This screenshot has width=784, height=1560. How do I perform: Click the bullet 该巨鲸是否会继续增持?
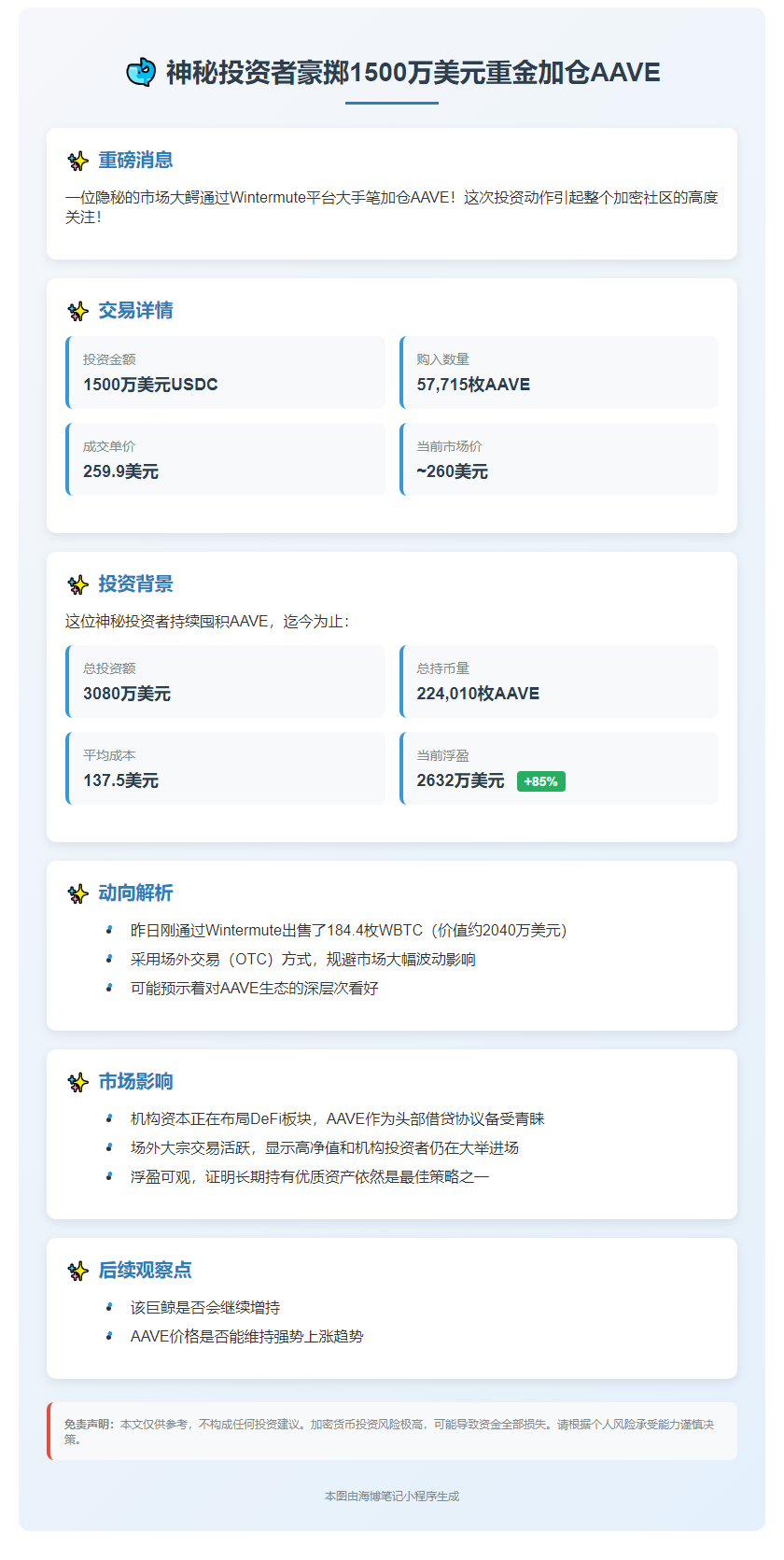205,1307
